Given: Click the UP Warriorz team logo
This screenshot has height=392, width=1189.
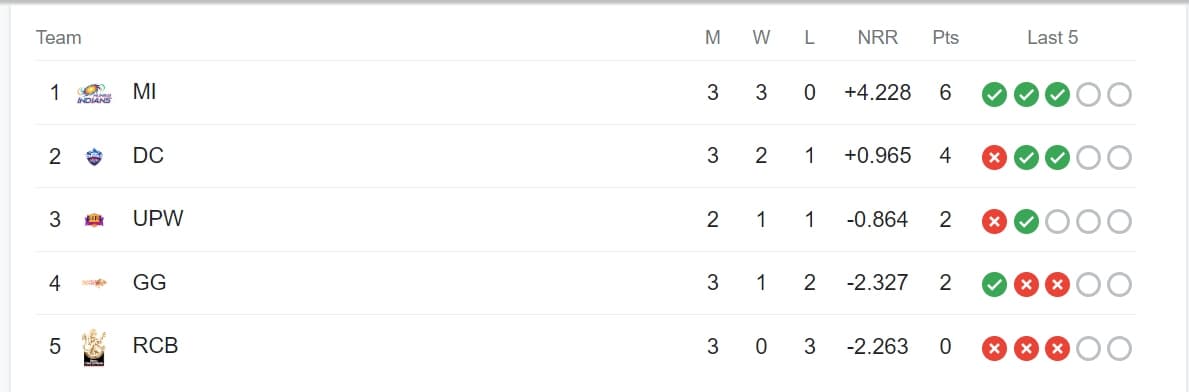Looking at the screenshot, I should [x=94, y=221].
